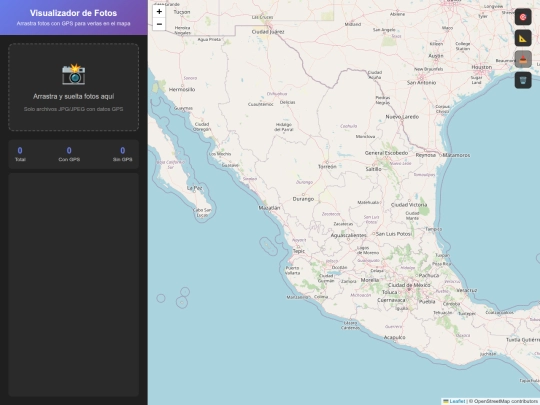Click the 'Ciudad Juárez' city label

click(268, 32)
